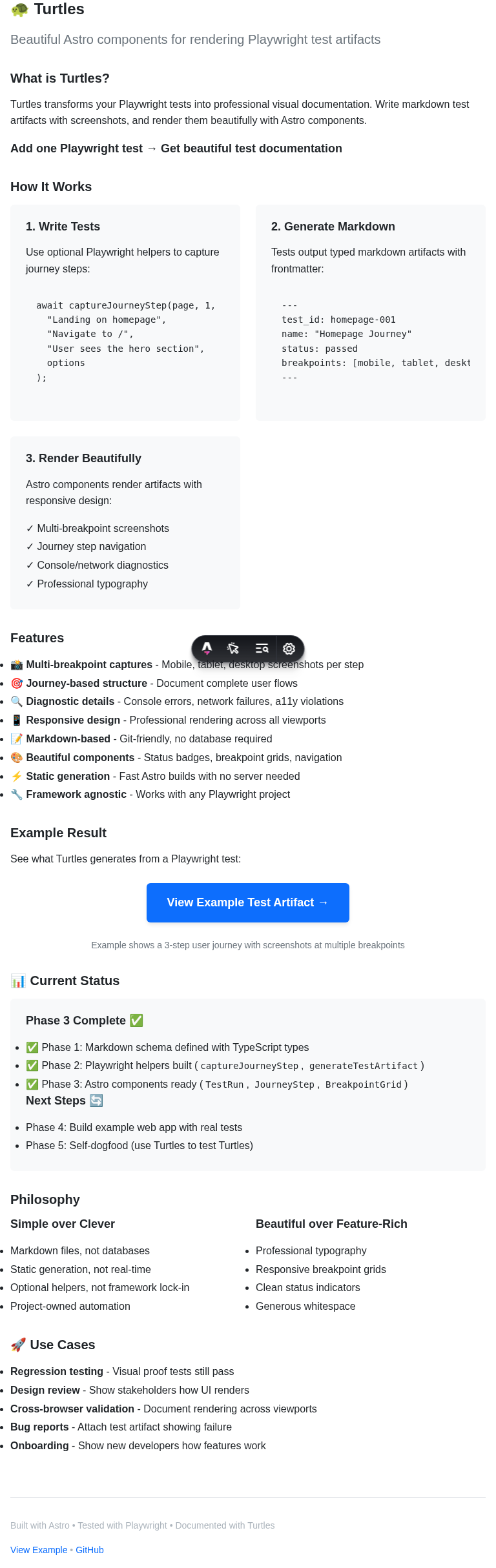Click the bar chart icon beside Current Status

pos(18,981)
